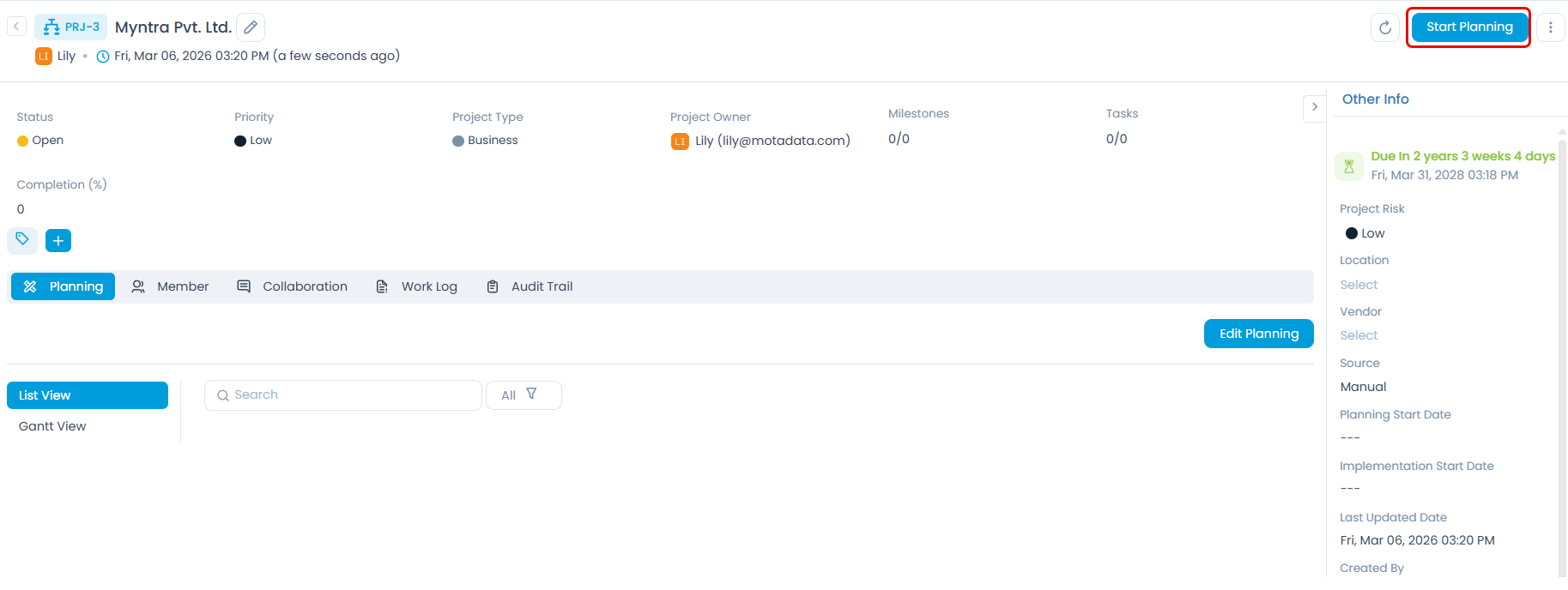Open the Collaboration tab
Image resolution: width=1568 pixels, height=590 pixels.
click(x=293, y=286)
